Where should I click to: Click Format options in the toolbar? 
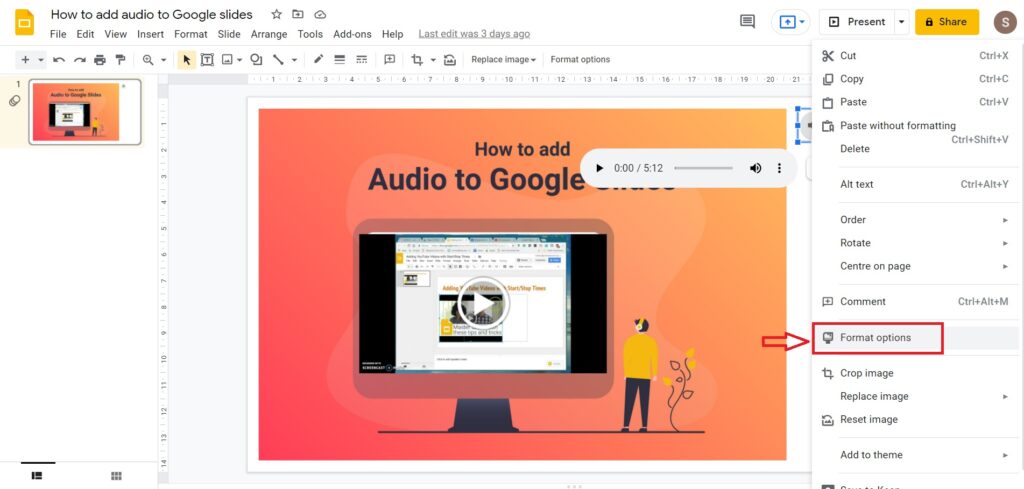[580, 59]
